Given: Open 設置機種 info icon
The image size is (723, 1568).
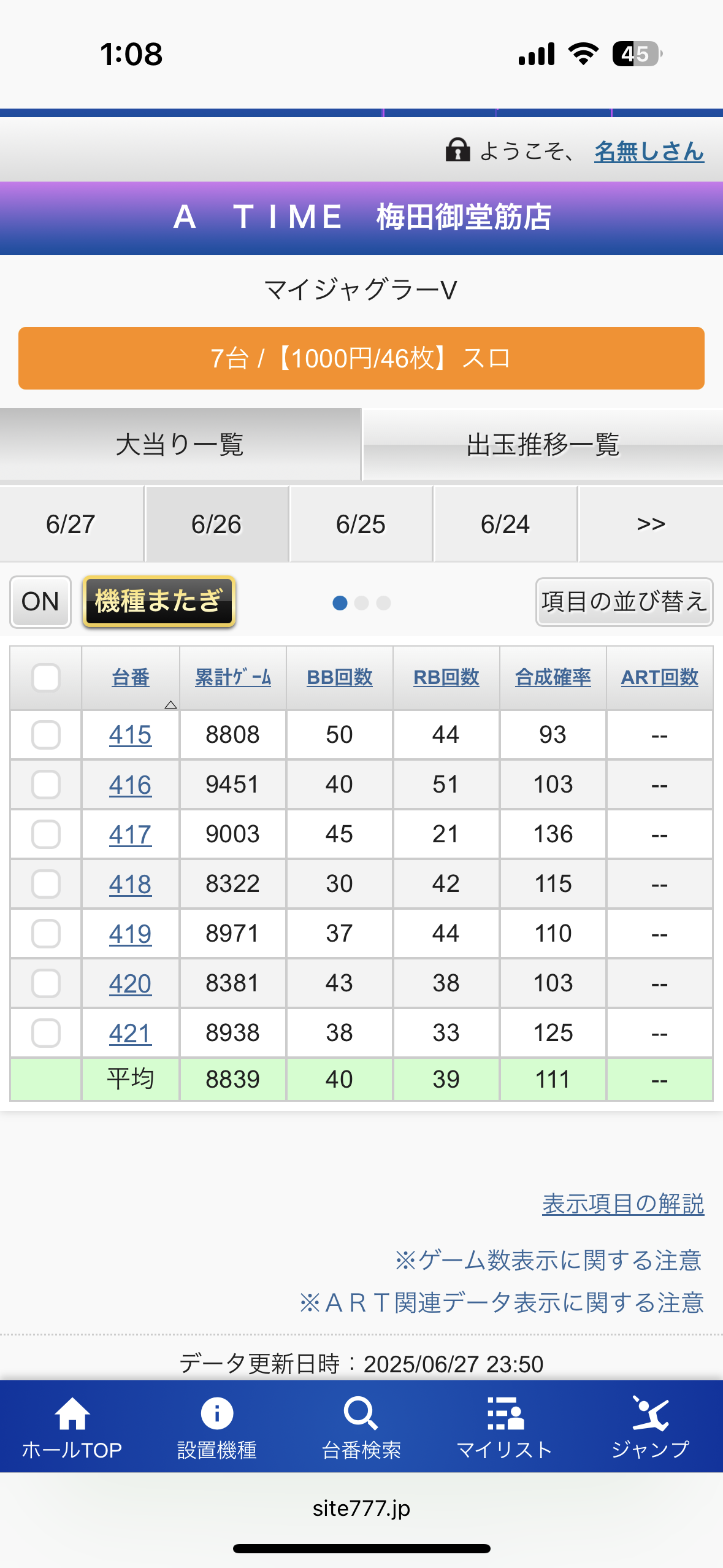Looking at the screenshot, I should pyautogui.click(x=216, y=1413).
